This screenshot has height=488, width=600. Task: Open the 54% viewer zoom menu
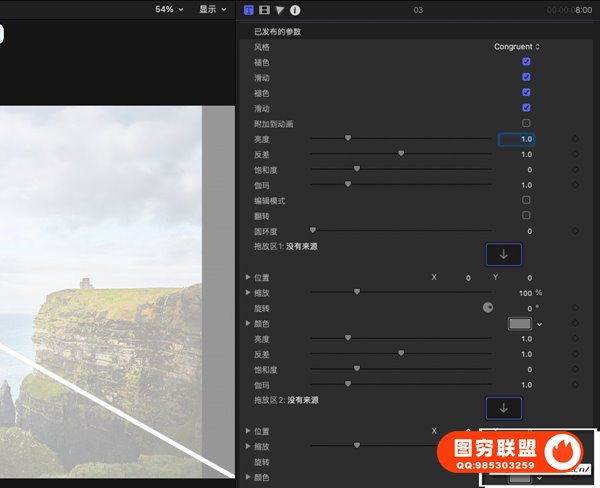168,9
